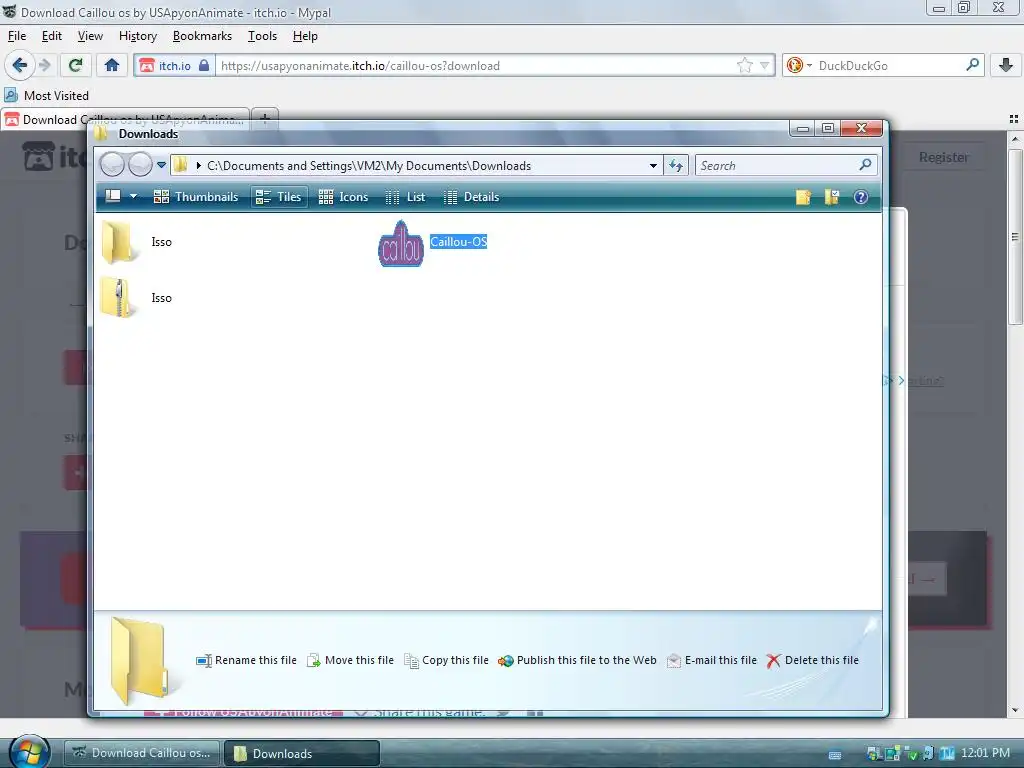Image resolution: width=1024 pixels, height=768 pixels.
Task: Open the History menu
Action: (138, 36)
